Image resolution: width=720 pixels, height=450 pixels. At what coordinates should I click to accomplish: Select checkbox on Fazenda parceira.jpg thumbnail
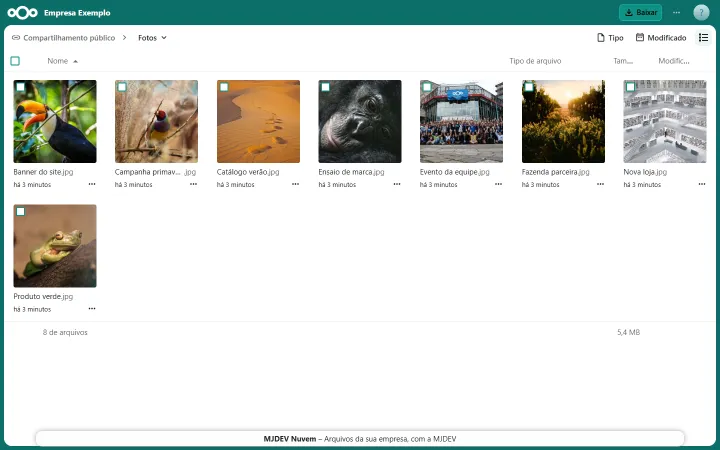pos(529,87)
